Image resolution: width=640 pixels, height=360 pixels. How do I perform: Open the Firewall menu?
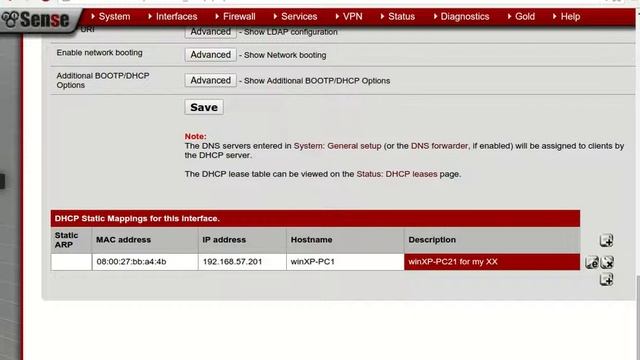click(236, 16)
